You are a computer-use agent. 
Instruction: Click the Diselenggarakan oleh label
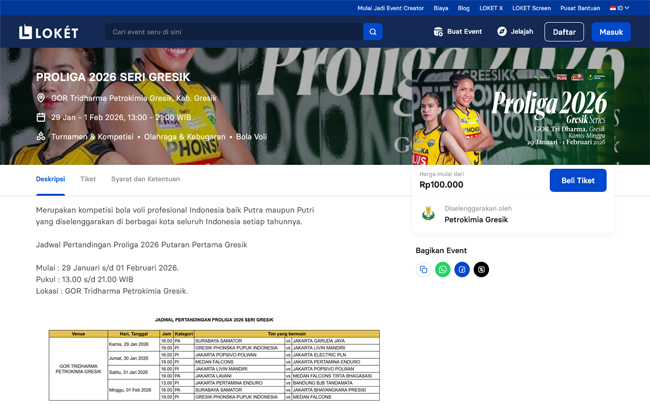478,208
